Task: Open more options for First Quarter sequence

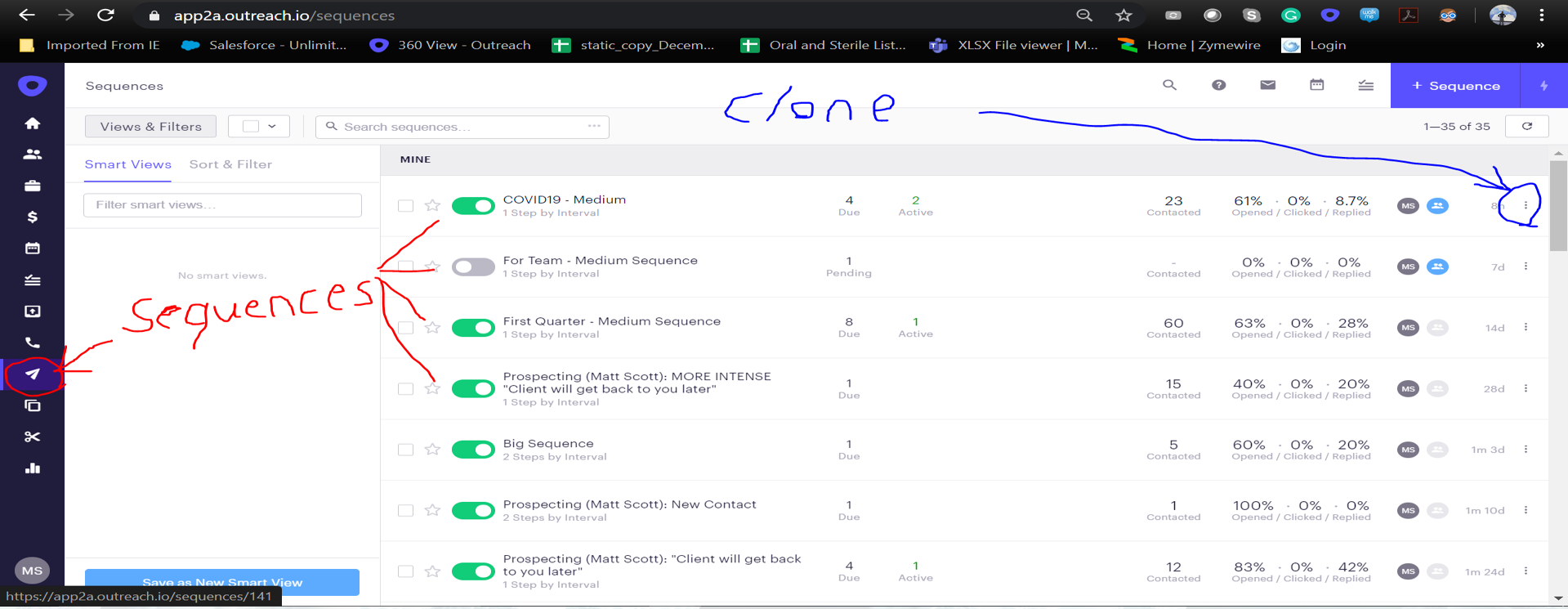Action: 1526,327
